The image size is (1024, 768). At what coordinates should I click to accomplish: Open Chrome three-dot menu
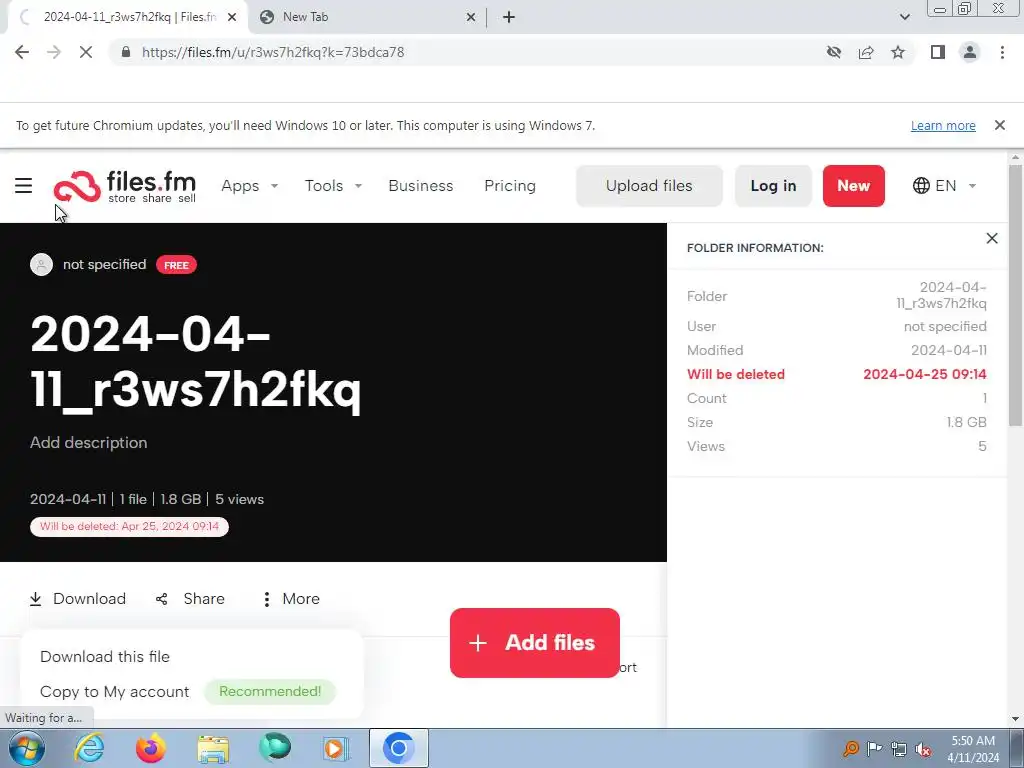pos(1002,52)
